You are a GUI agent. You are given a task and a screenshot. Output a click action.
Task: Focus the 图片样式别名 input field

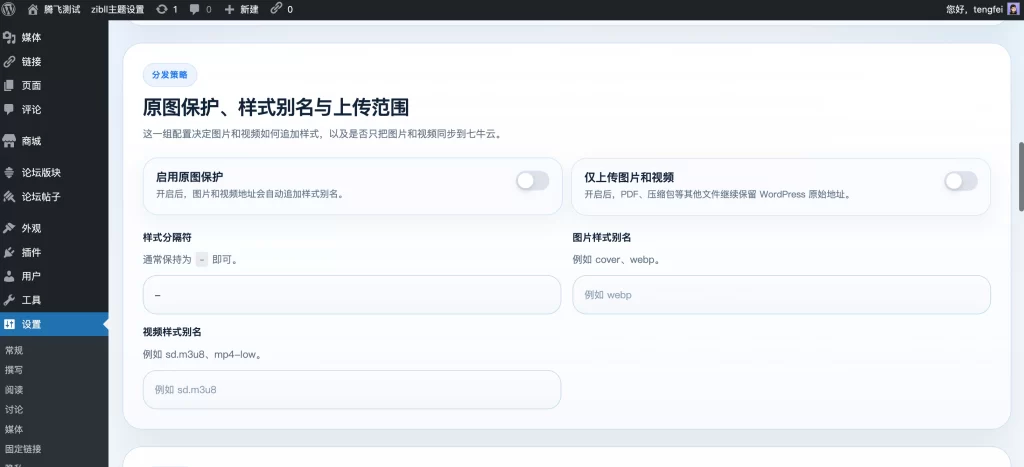coord(782,295)
